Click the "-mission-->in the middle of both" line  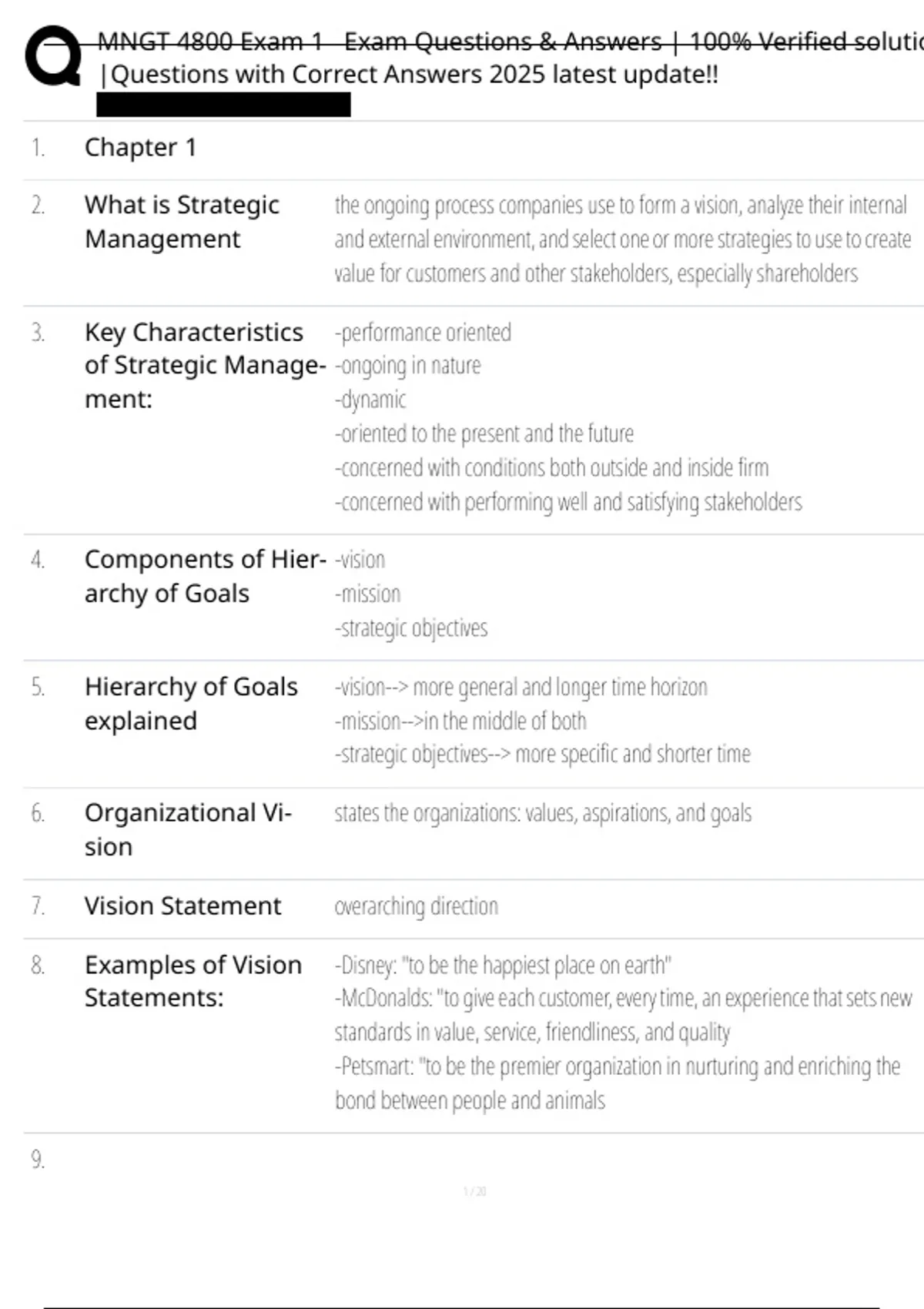460,721
